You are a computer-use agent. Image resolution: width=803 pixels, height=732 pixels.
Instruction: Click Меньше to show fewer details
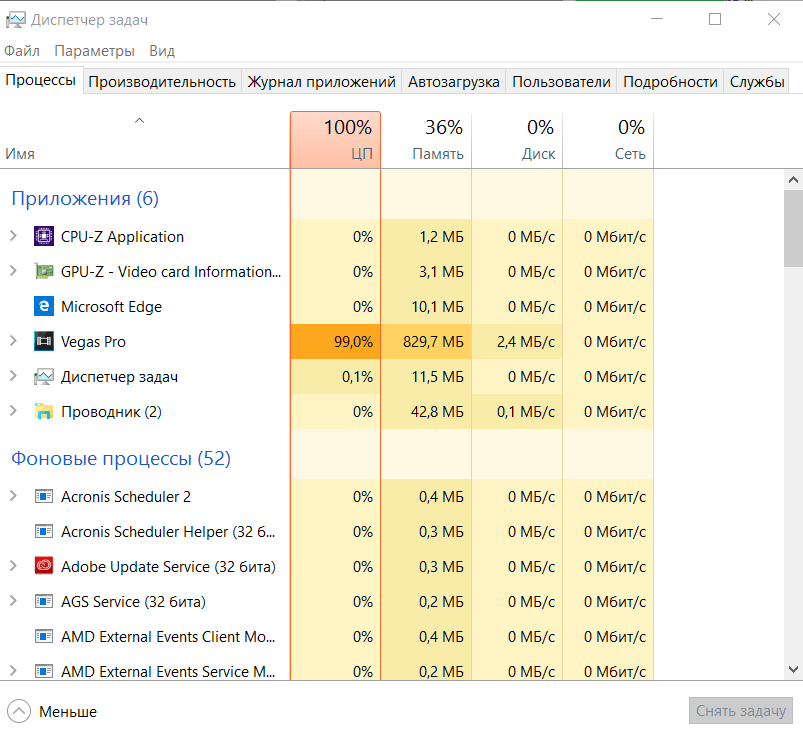pos(52,711)
